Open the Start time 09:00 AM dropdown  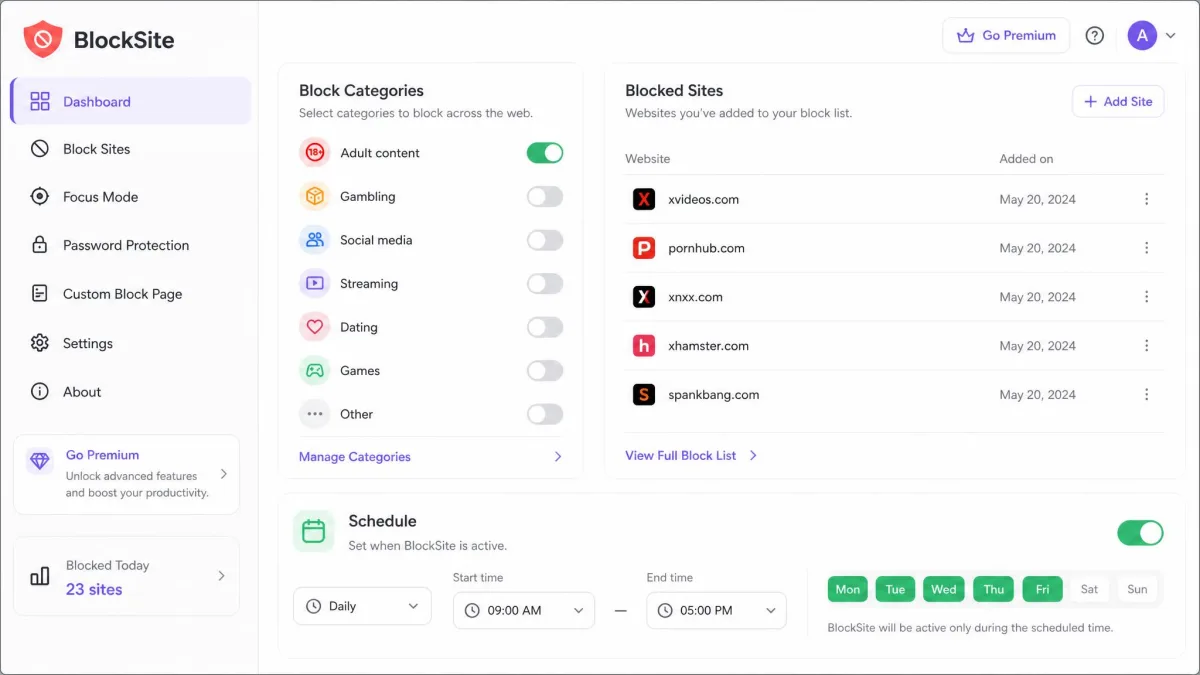pos(524,610)
